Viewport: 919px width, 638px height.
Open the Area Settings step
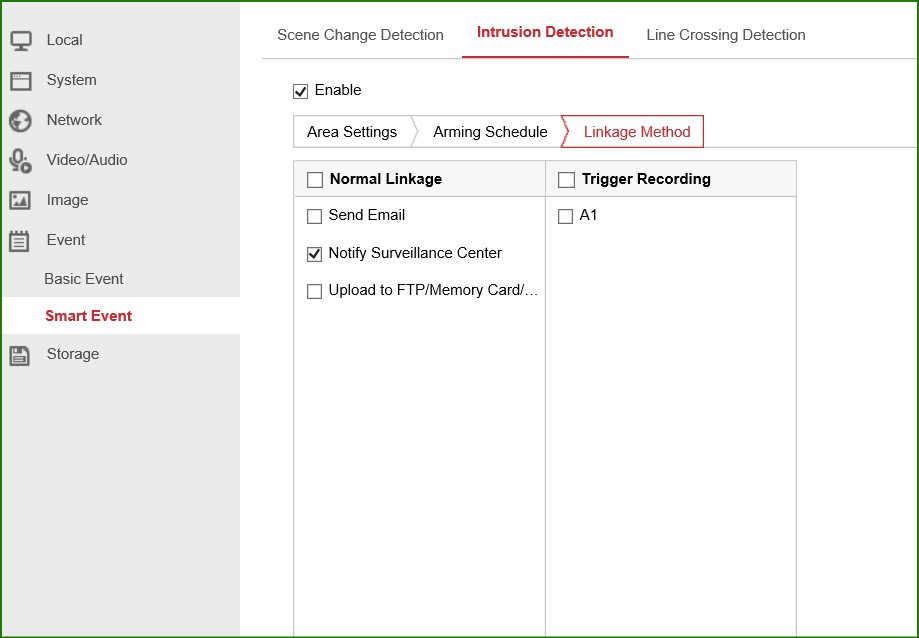pos(352,132)
